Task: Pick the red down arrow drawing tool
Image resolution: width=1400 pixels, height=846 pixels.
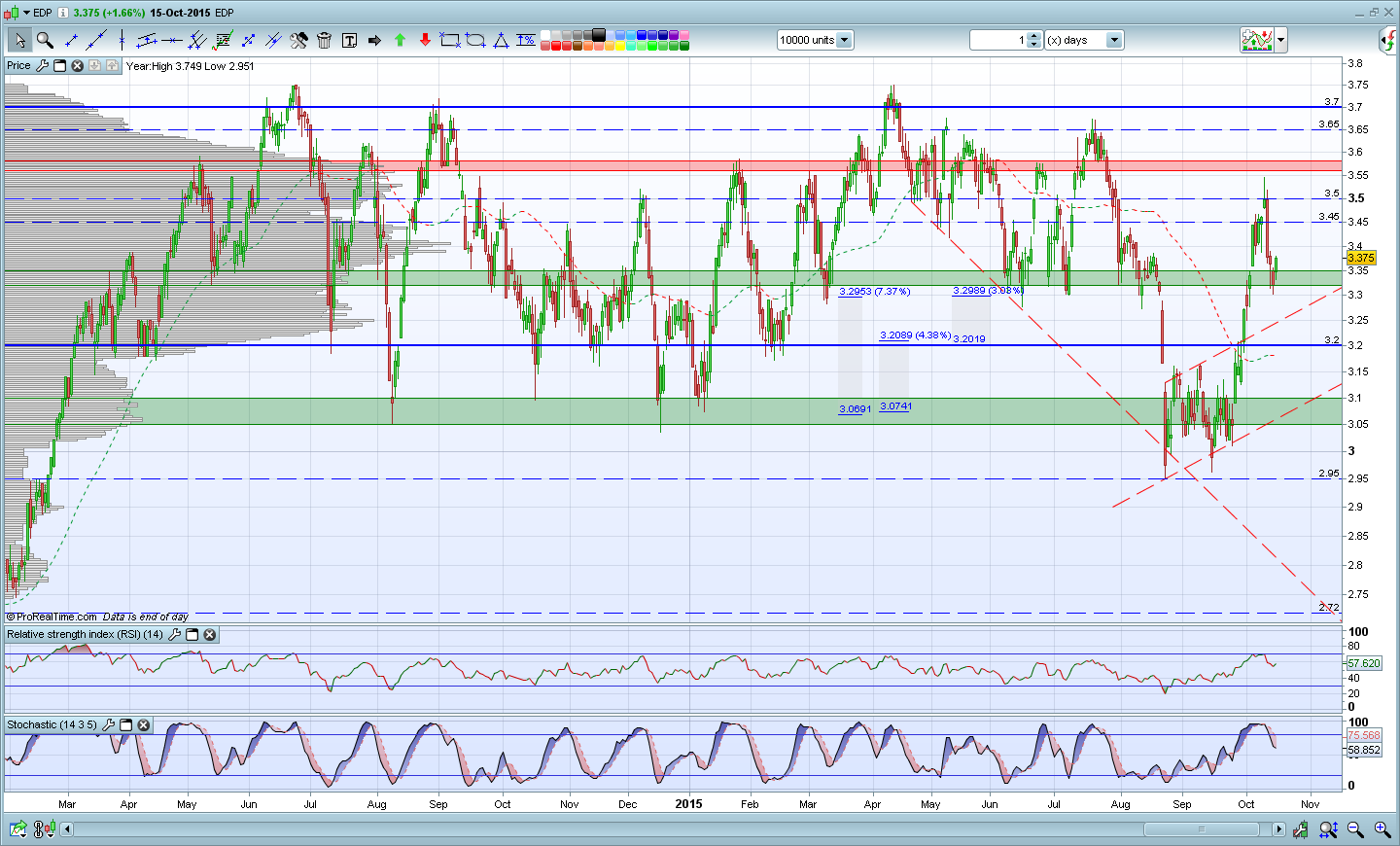Action: point(425,40)
